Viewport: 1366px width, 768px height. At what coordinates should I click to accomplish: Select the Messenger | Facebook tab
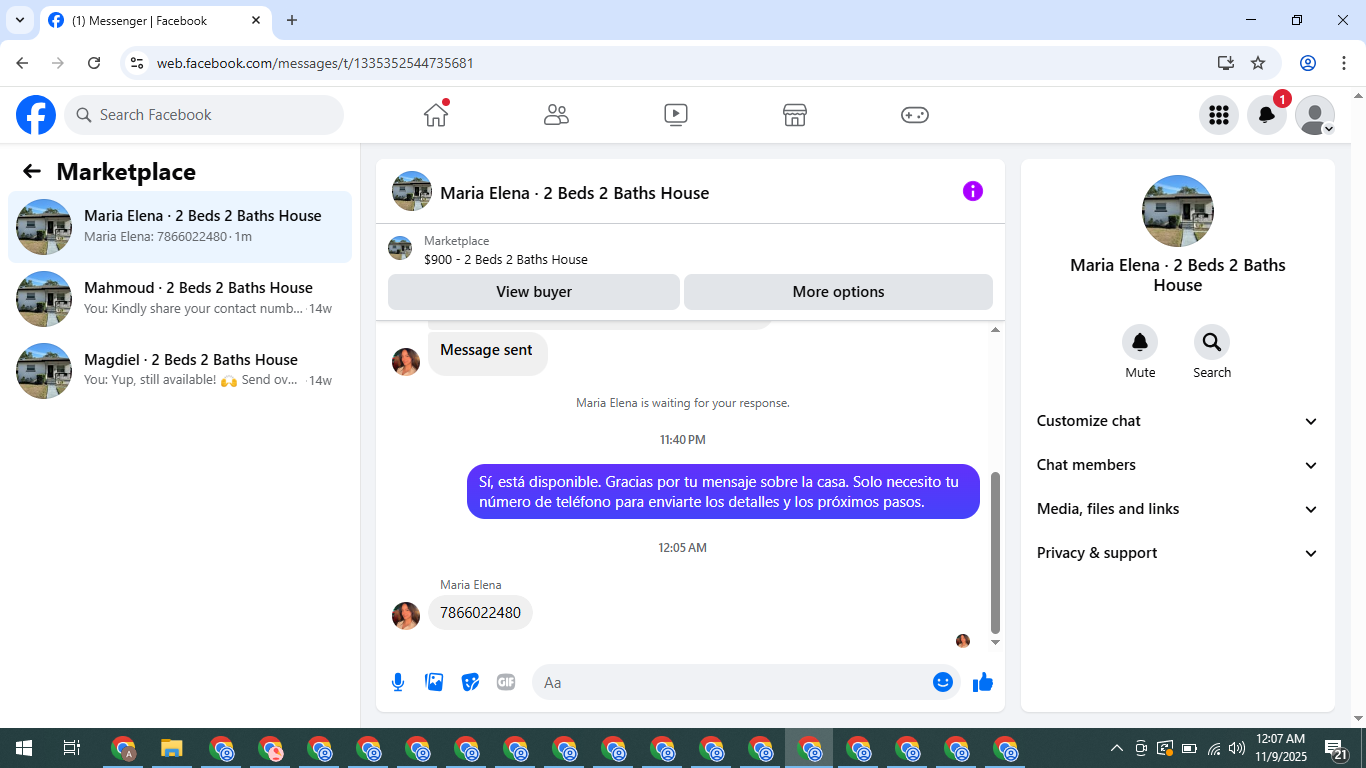tap(155, 21)
